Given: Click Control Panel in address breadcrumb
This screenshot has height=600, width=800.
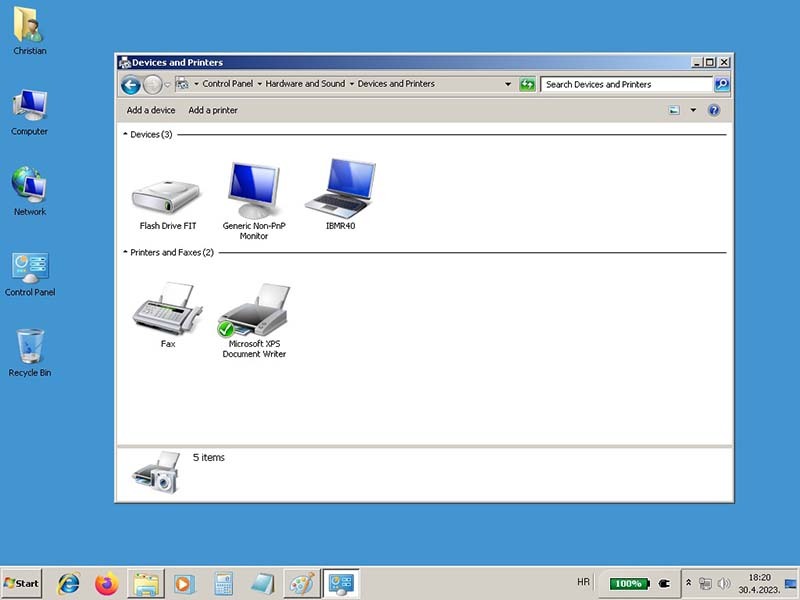Looking at the screenshot, I should 227,84.
